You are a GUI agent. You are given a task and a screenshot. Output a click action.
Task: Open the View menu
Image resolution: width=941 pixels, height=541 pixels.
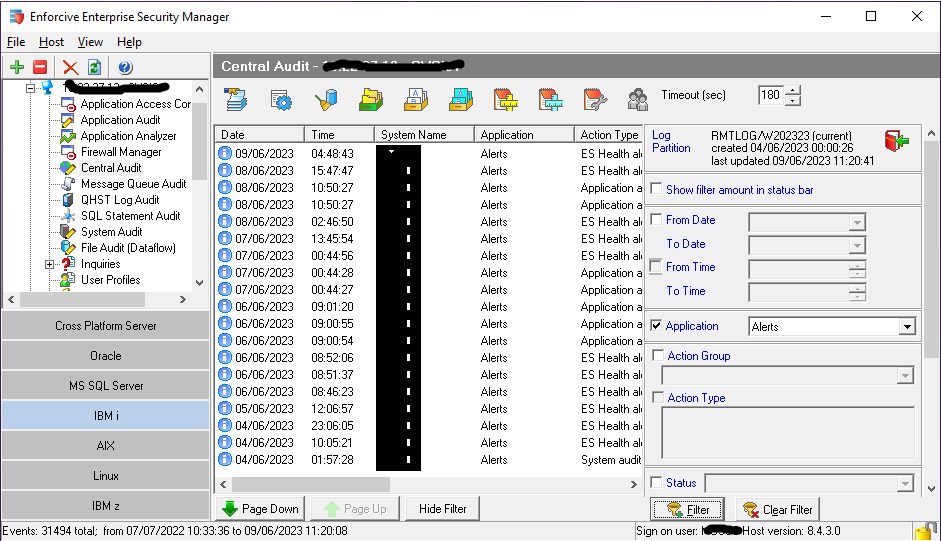90,42
